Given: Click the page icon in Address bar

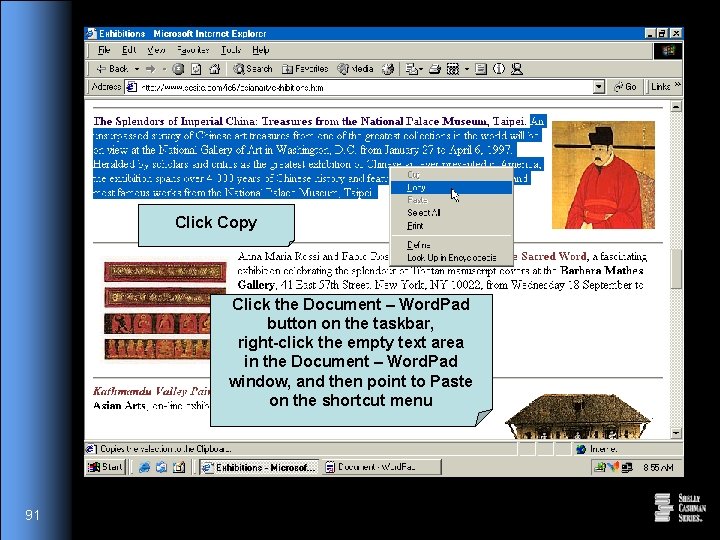Looking at the screenshot, I should point(132,87).
